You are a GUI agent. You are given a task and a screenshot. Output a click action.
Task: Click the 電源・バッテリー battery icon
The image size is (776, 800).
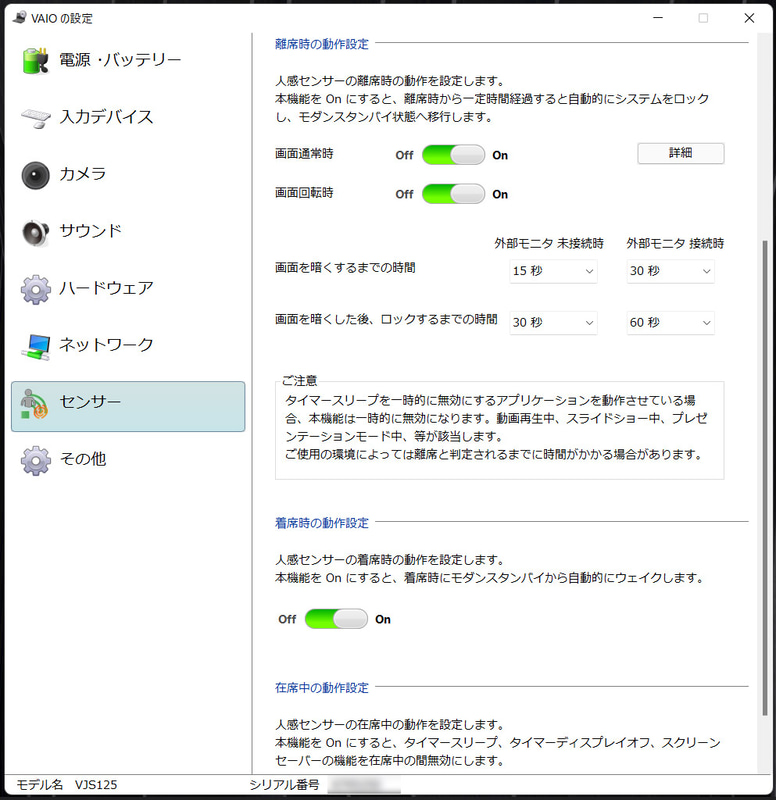35,60
